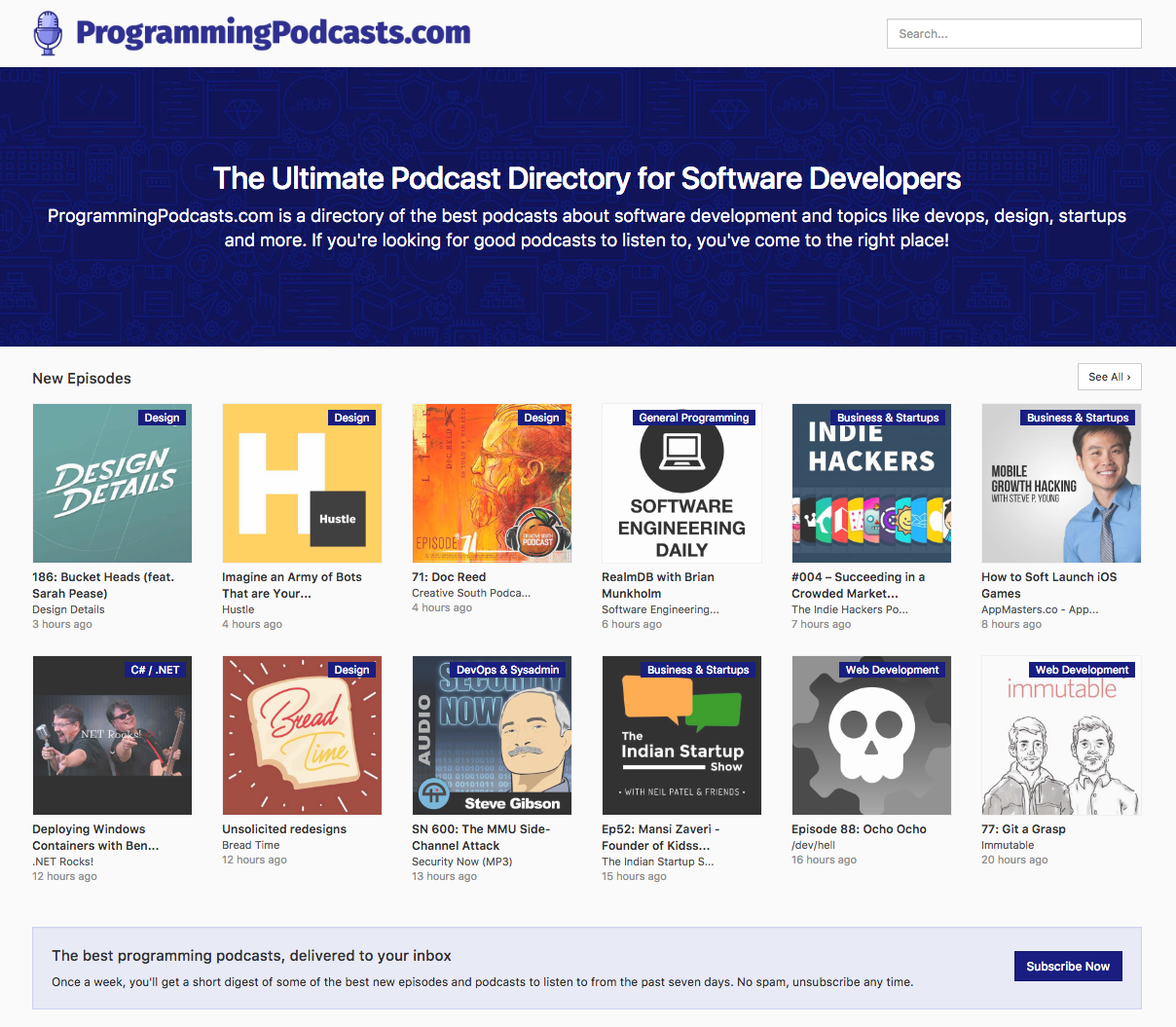
Task: Go to '.NET Rocks!' podcast name link
Action: click(63, 862)
